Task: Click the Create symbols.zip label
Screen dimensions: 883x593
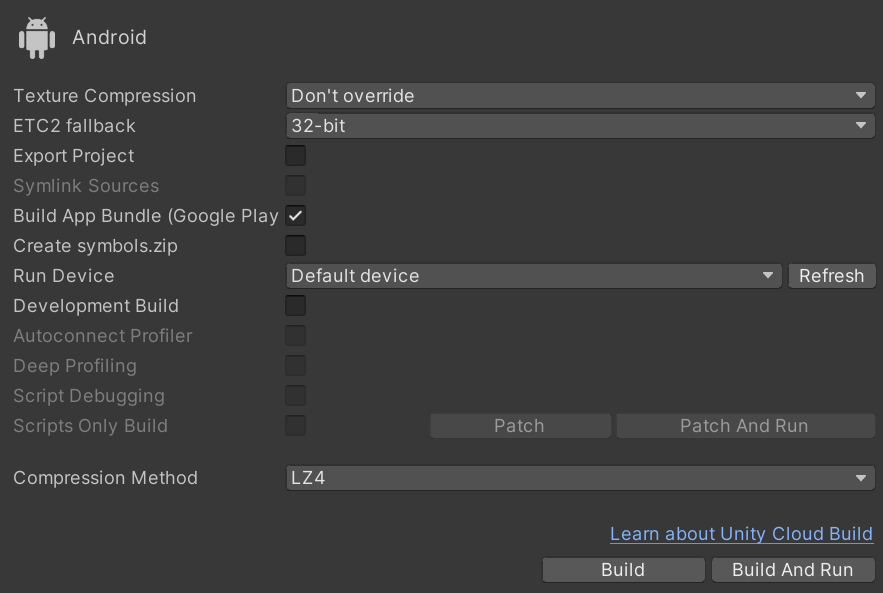Action: click(x=95, y=246)
